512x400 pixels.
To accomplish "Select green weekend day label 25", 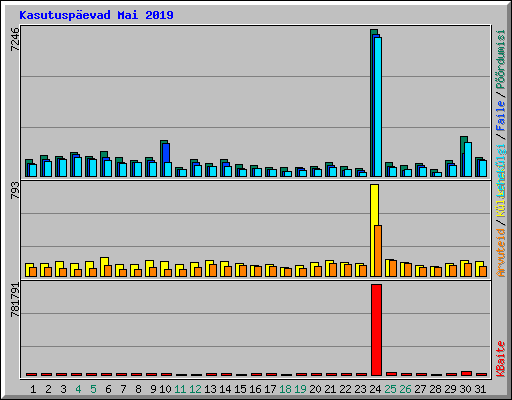I will [x=390, y=389].
